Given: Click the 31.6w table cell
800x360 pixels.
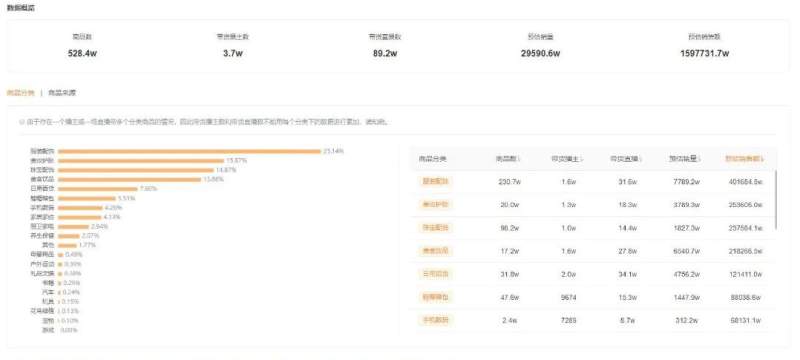Looking at the screenshot, I should [x=628, y=182].
